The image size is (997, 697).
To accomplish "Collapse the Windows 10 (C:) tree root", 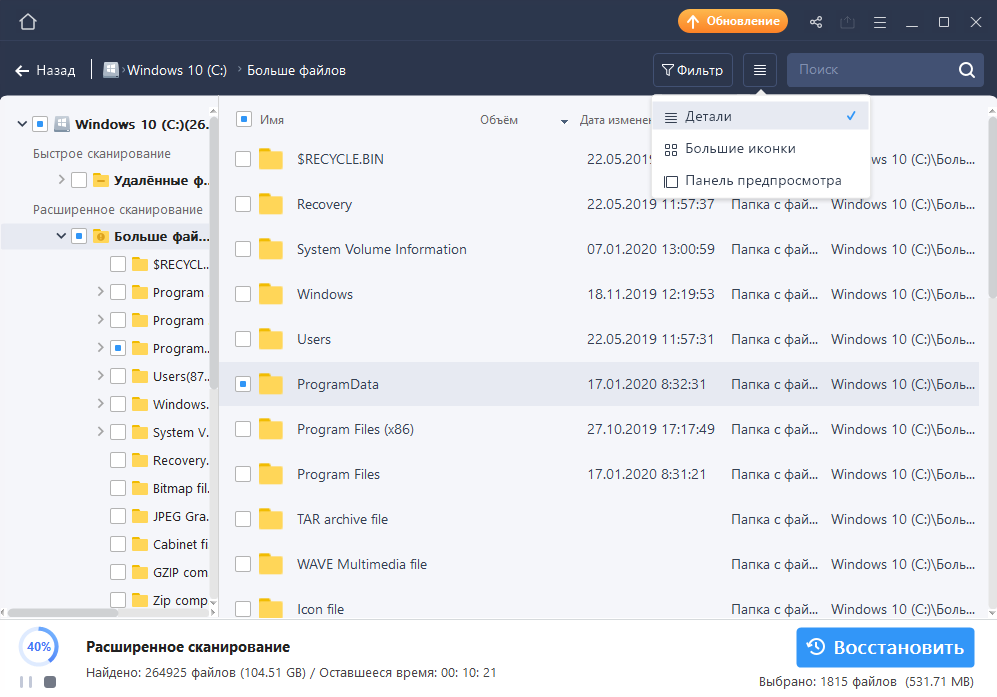I will pos(22,124).
